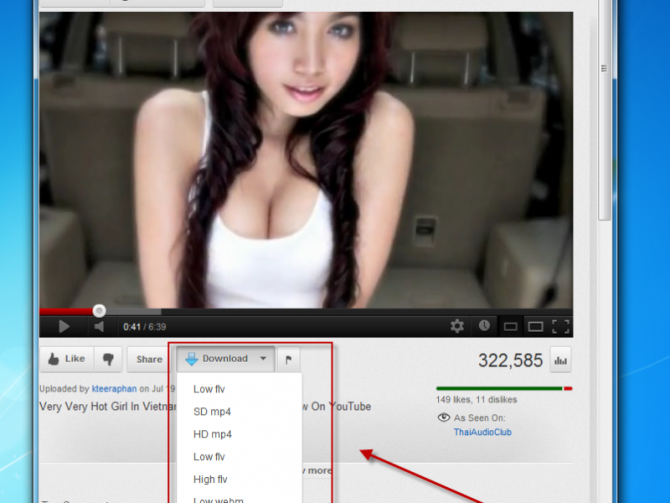Click the Share button
This screenshot has height=503, width=670.
[x=149, y=359]
